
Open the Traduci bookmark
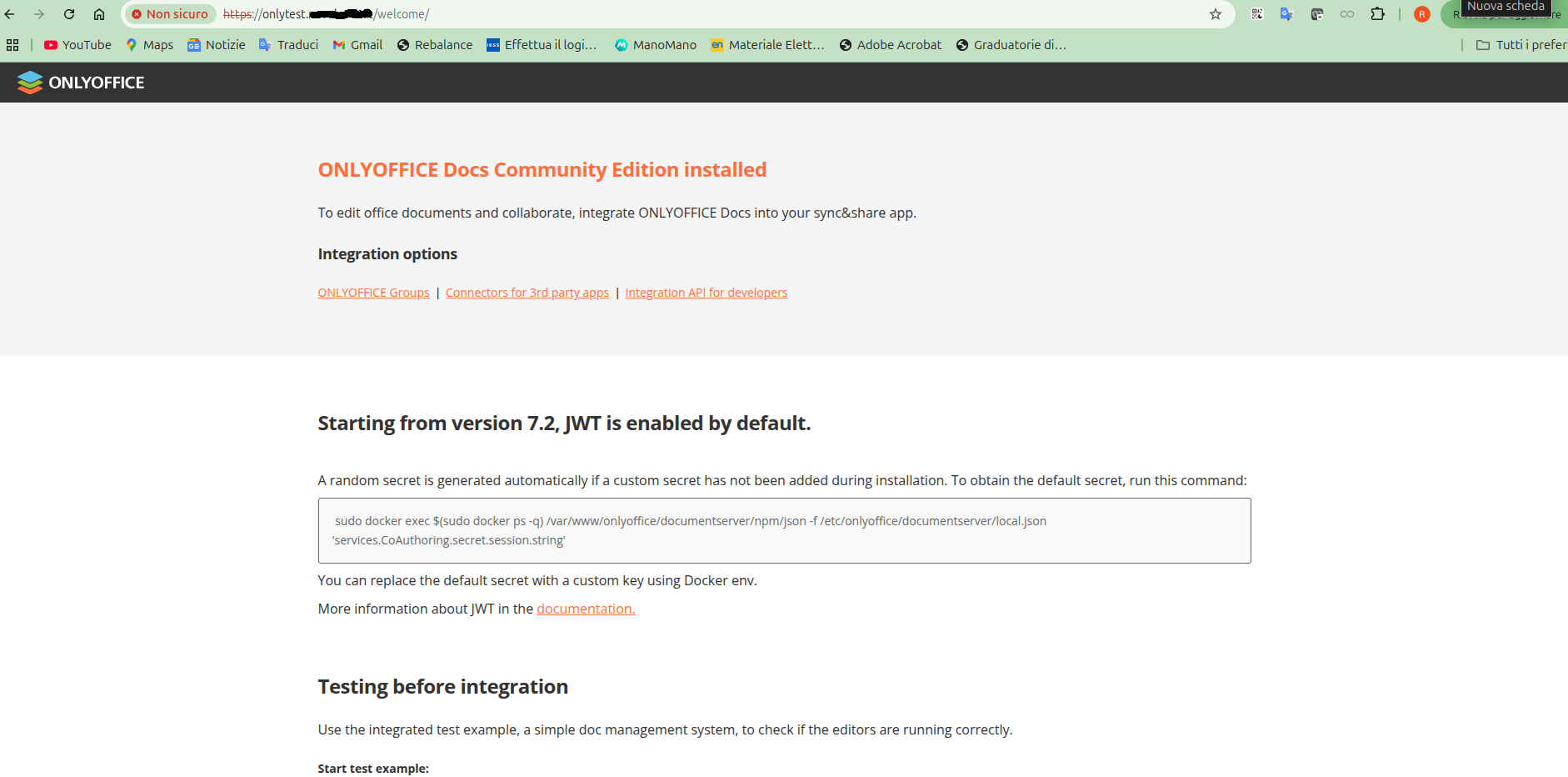(288, 45)
